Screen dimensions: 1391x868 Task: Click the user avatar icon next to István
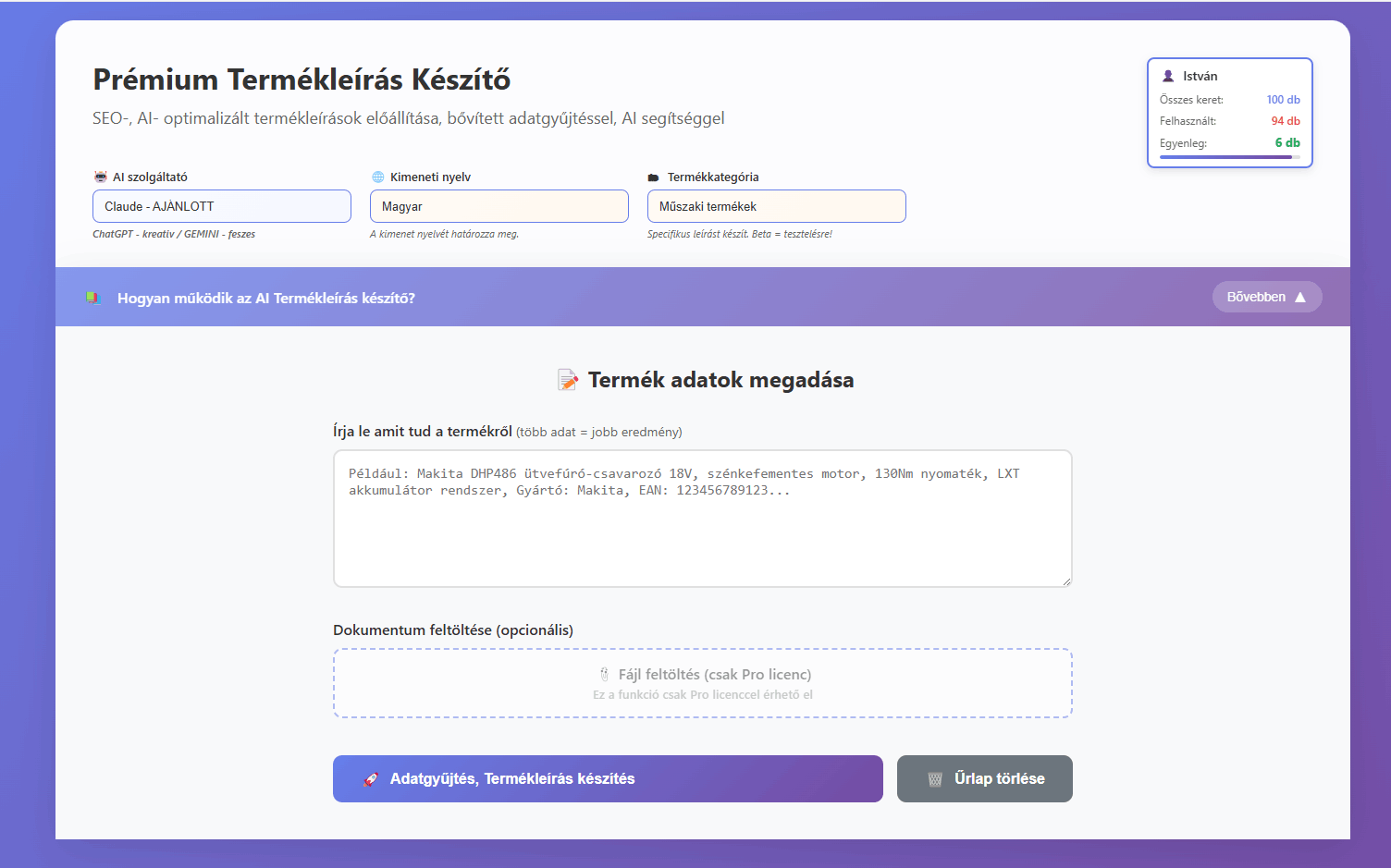1168,76
